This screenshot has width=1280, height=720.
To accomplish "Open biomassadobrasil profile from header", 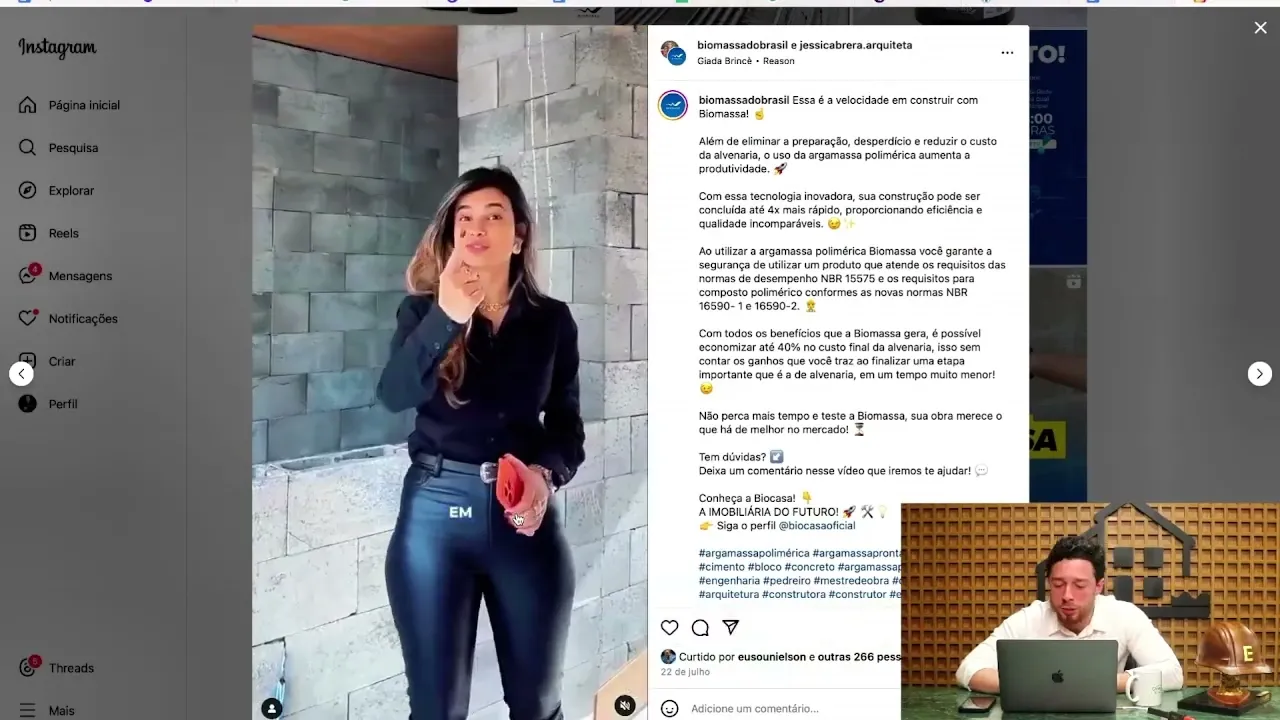I will click(743, 45).
